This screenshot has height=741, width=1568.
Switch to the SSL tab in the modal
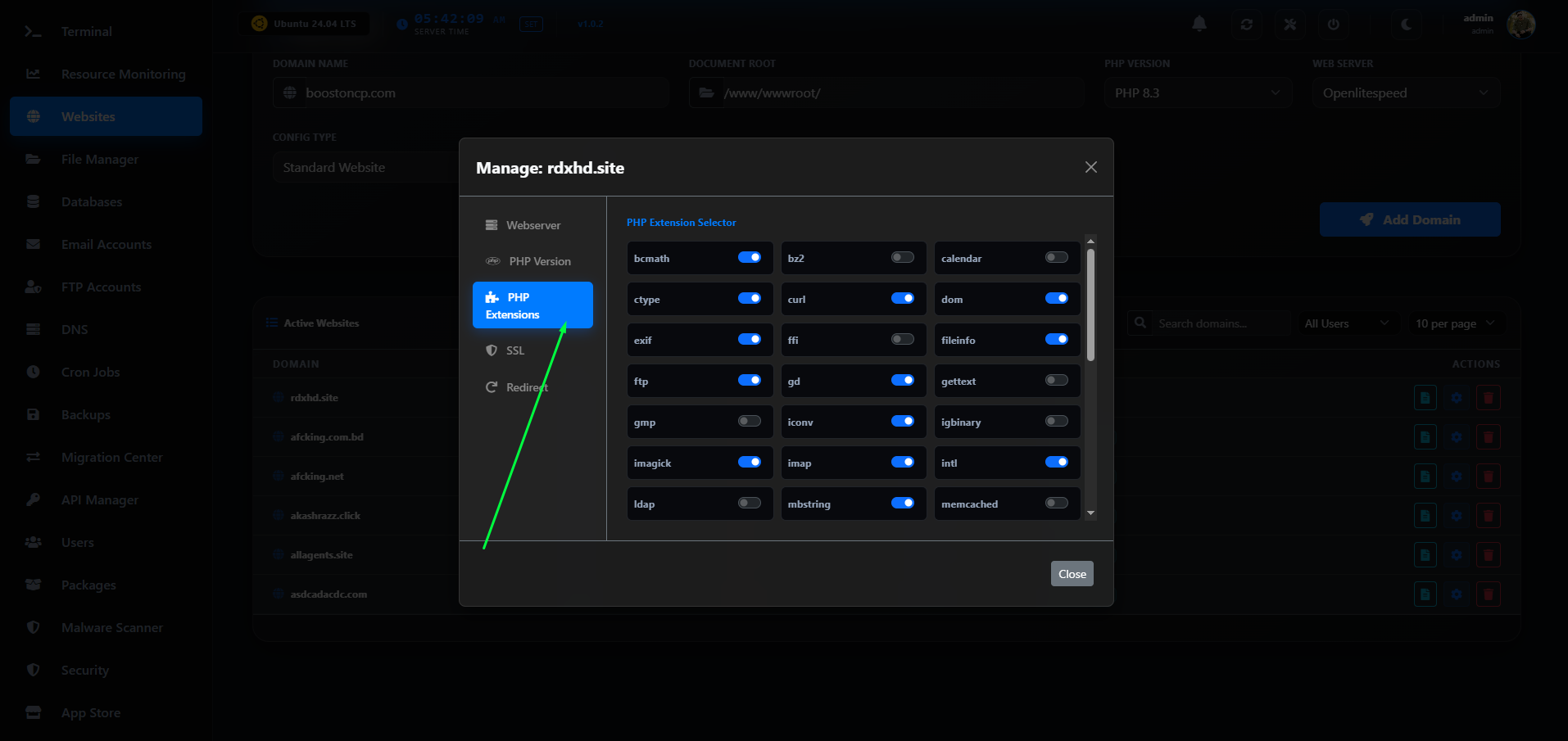[514, 350]
